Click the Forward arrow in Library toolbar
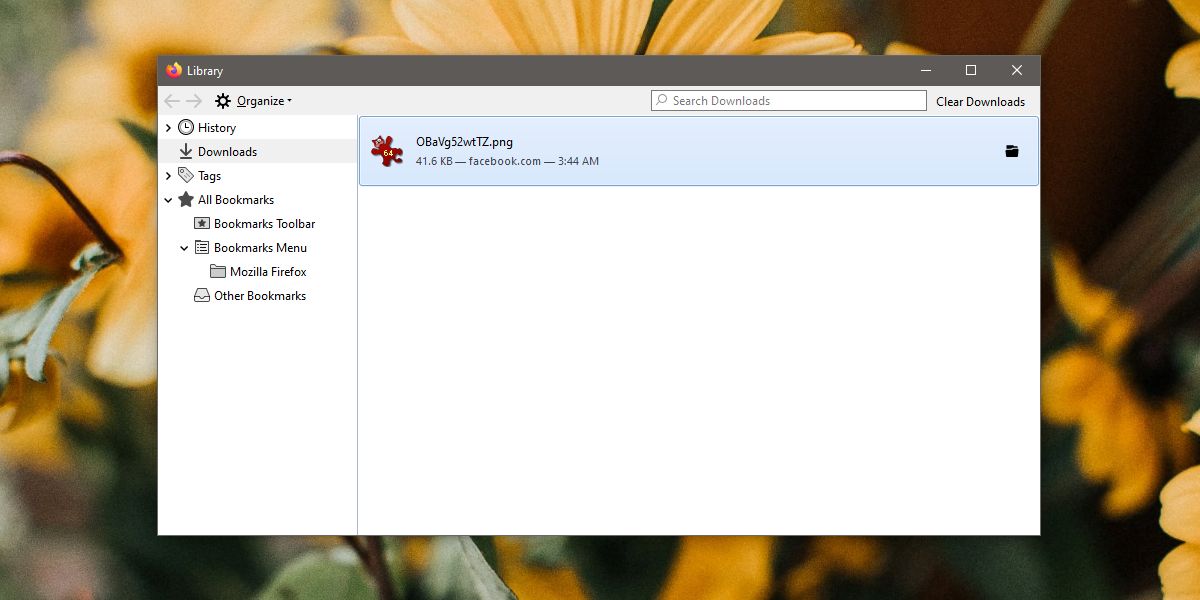The height and width of the screenshot is (600, 1200). [194, 101]
